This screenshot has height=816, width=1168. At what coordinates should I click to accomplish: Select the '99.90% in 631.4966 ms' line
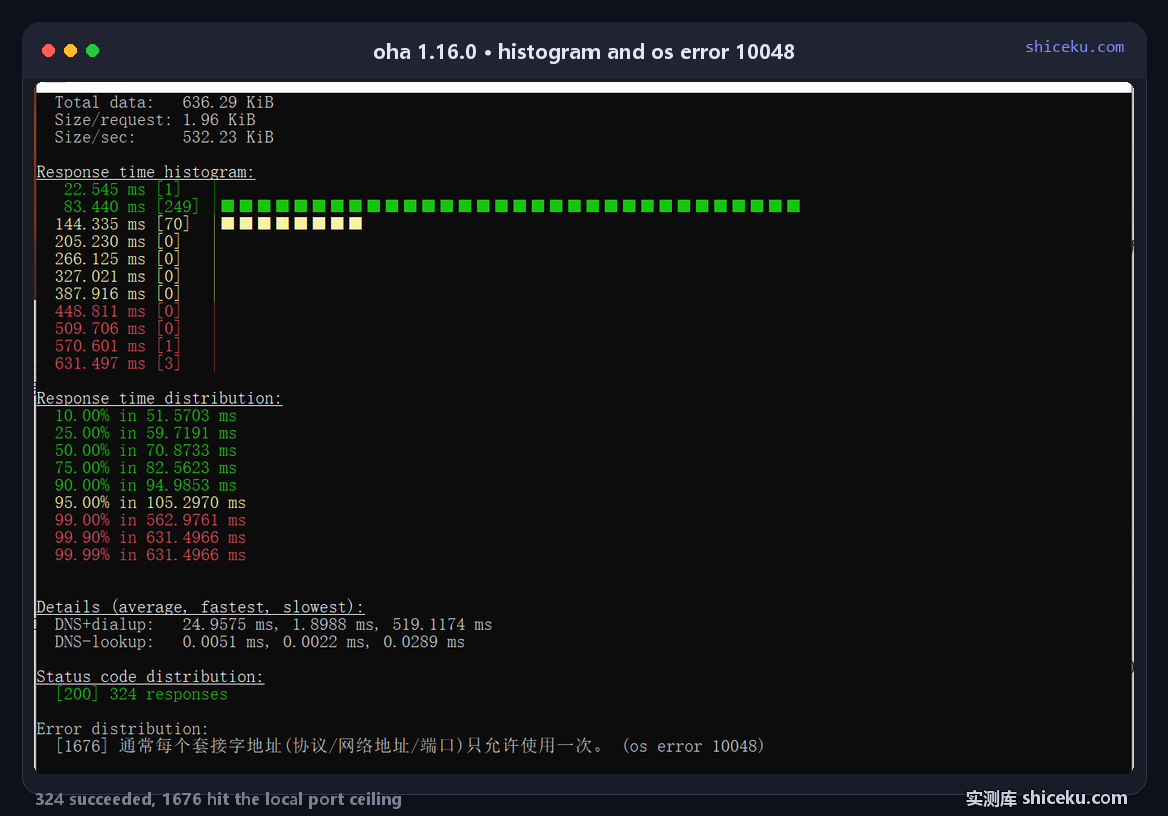pyautogui.click(x=150, y=538)
